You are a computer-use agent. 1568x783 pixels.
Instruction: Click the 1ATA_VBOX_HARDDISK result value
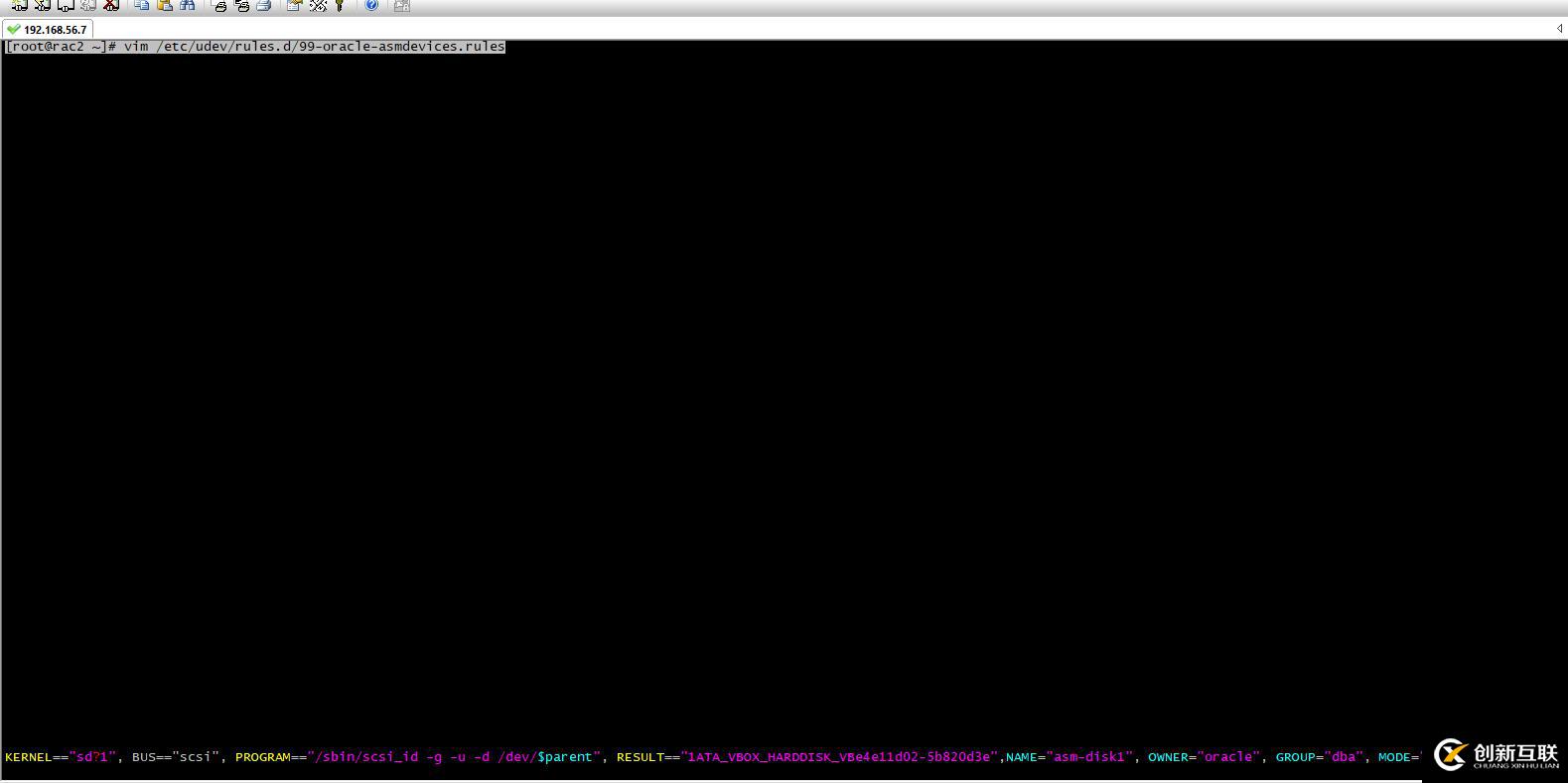[839, 757]
